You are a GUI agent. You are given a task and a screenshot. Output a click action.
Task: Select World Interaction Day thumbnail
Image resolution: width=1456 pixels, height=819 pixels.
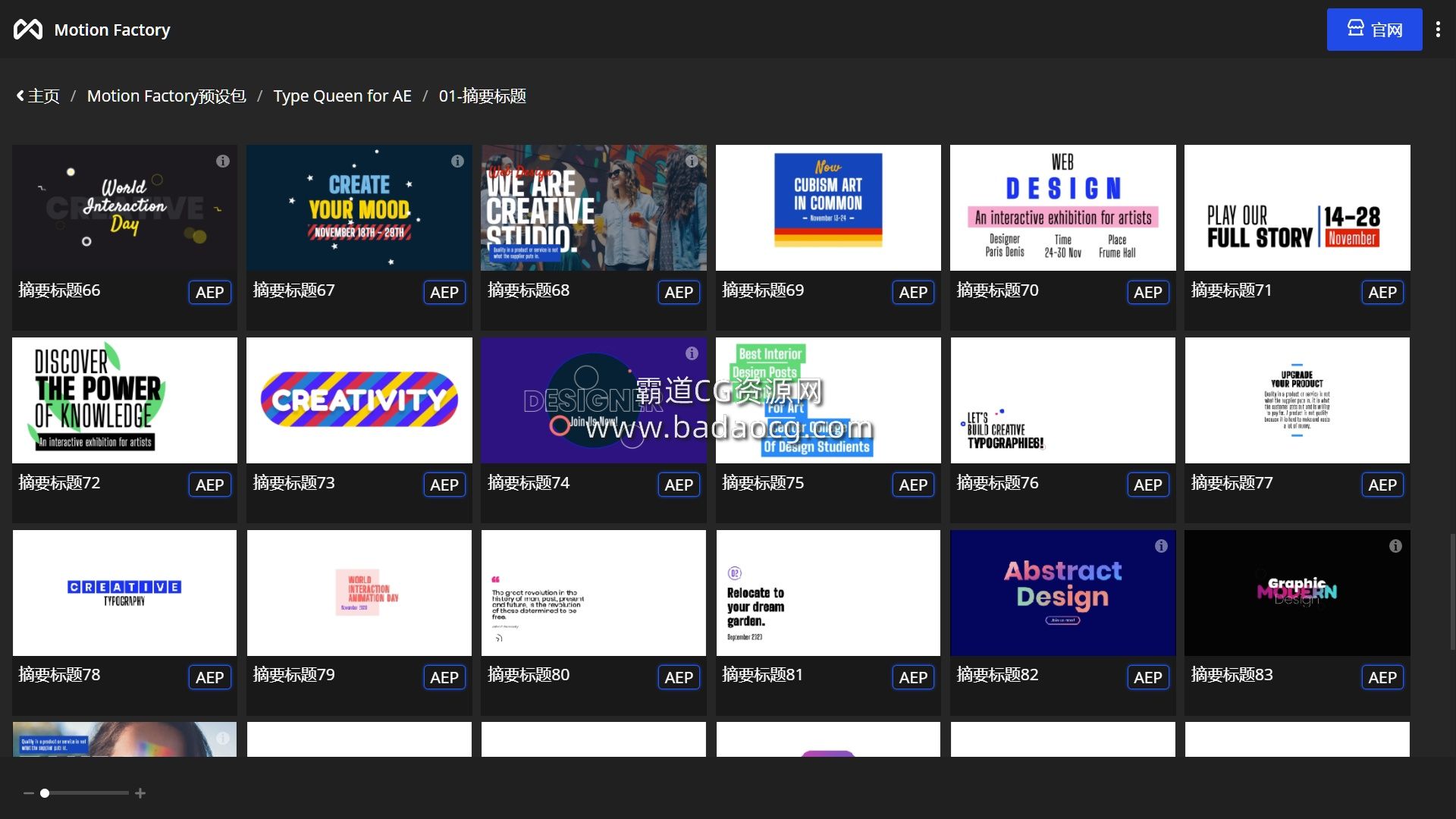pyautogui.click(x=124, y=208)
